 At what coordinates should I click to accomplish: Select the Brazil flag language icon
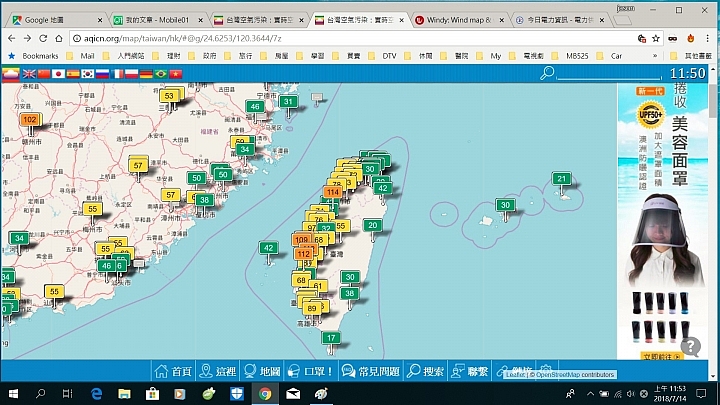point(161,74)
